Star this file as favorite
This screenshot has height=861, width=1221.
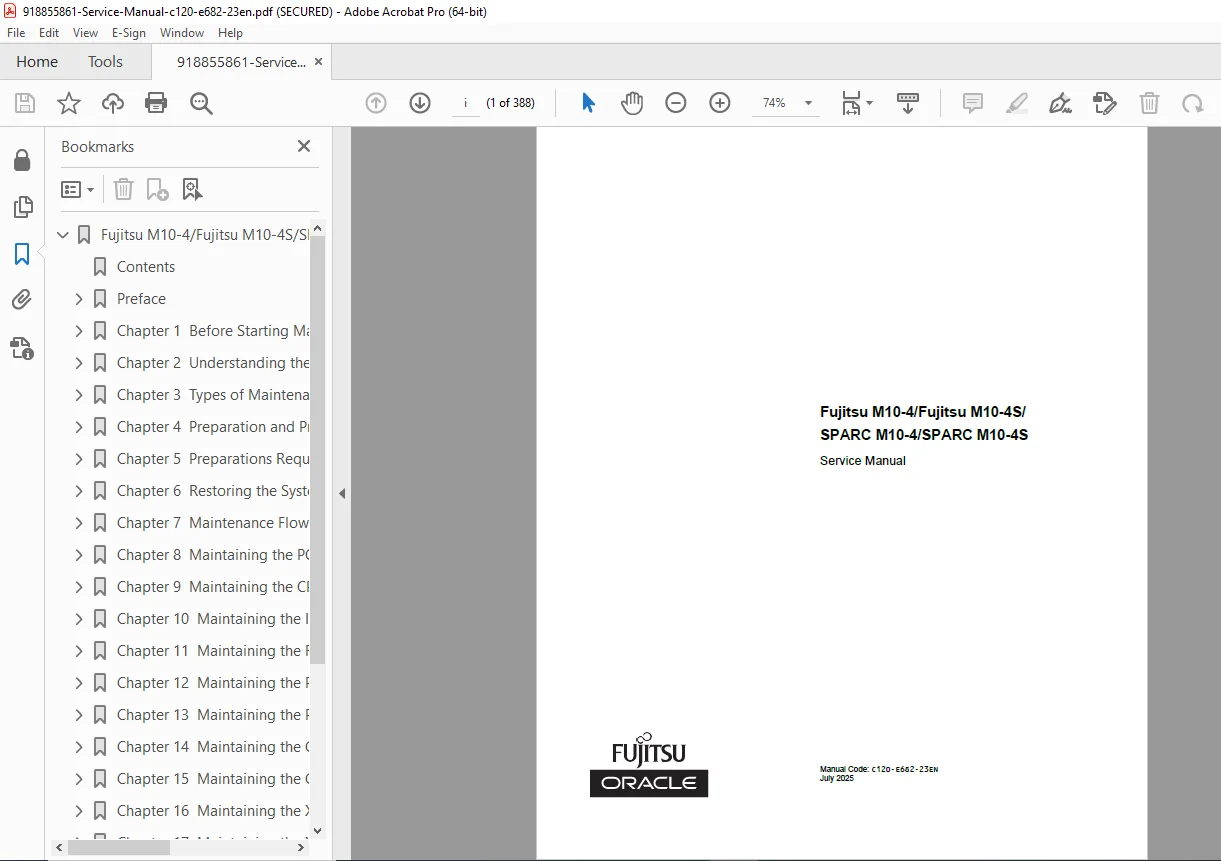[69, 103]
